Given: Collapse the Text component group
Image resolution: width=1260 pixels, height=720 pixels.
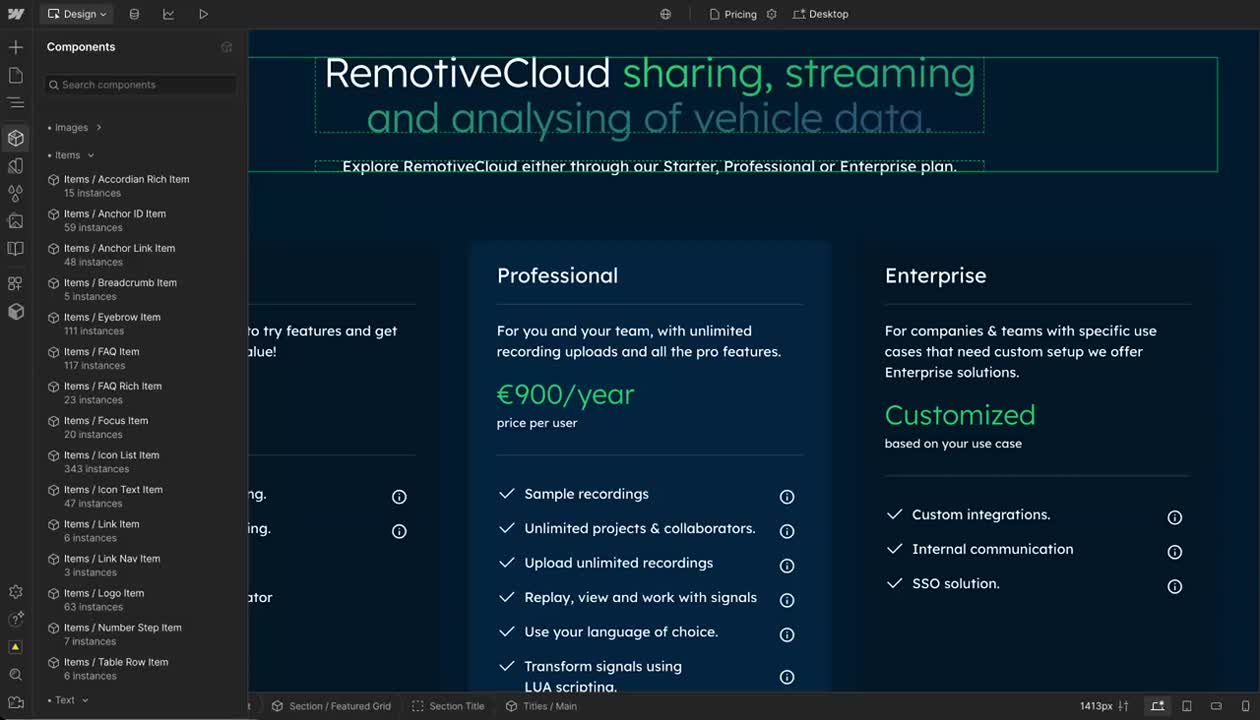Looking at the screenshot, I should click(68, 700).
